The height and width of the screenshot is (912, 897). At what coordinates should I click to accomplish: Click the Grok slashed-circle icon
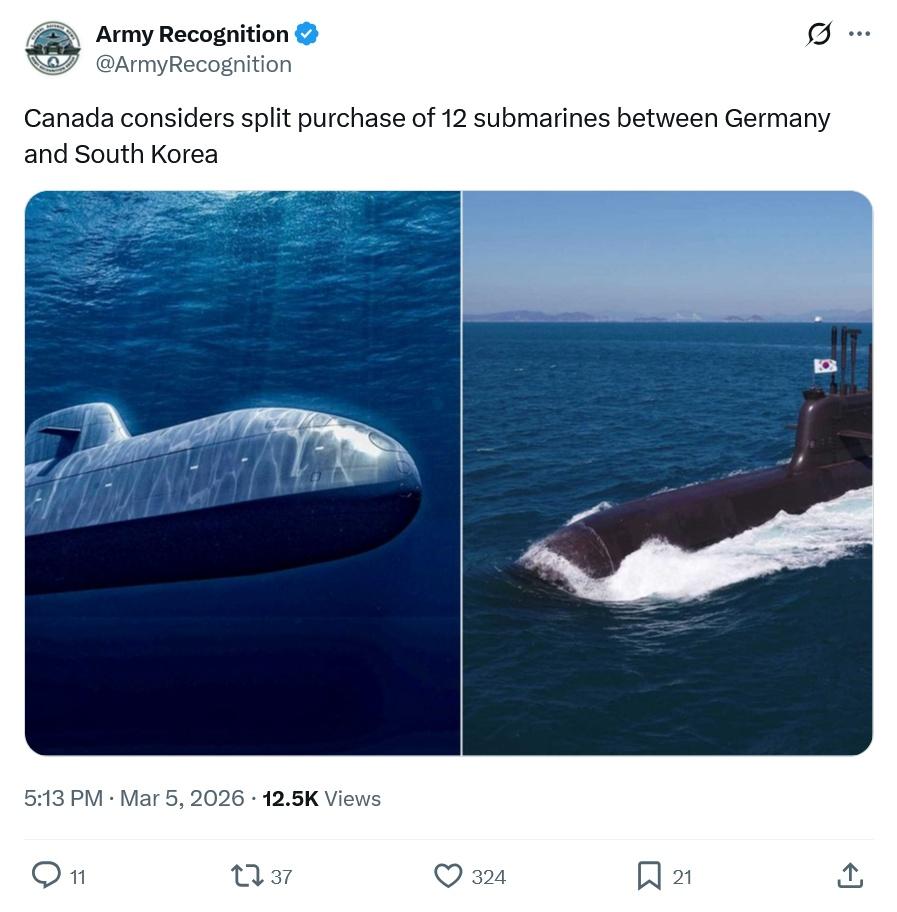coord(818,34)
